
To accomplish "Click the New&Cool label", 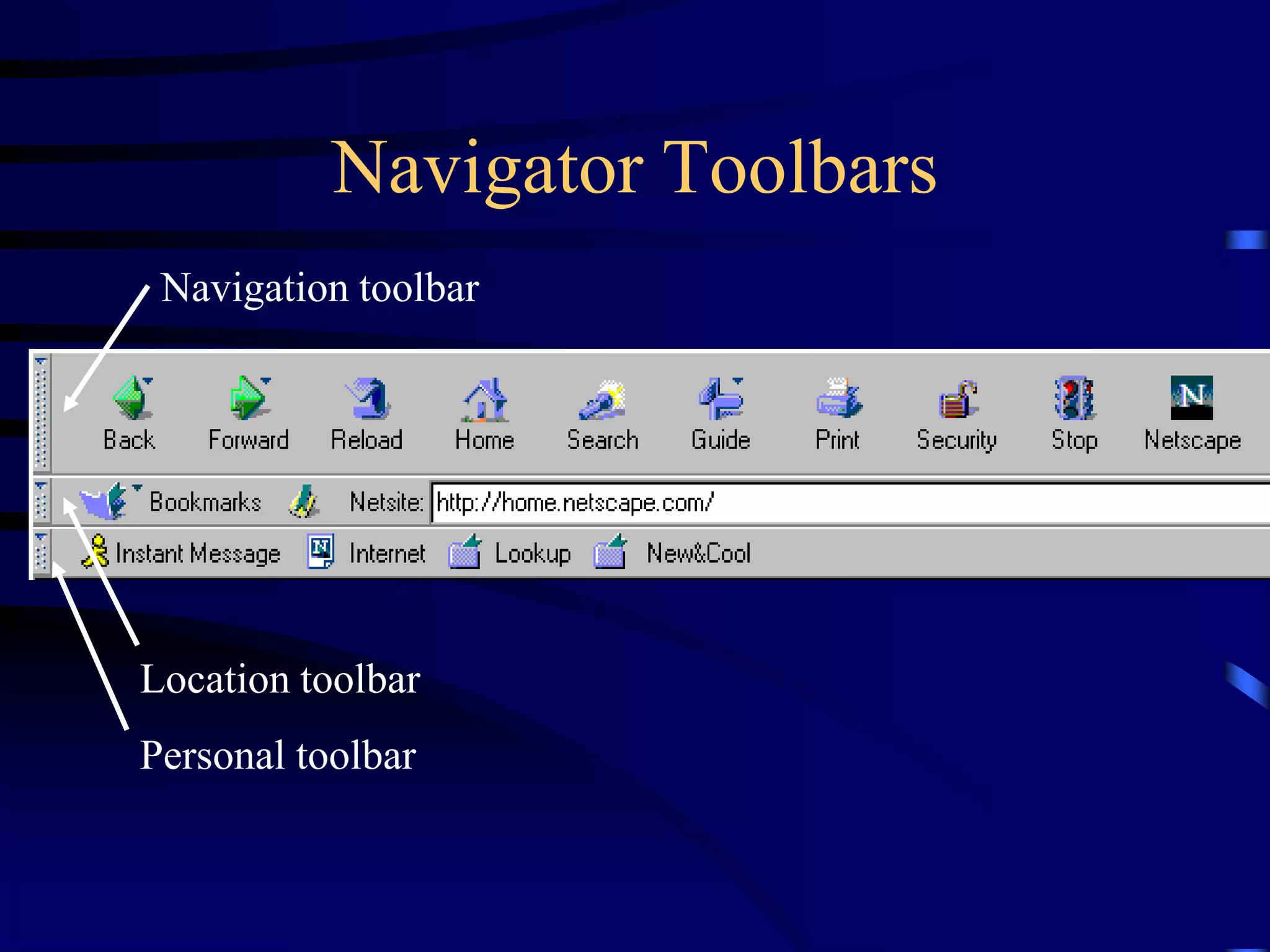I will click(699, 553).
